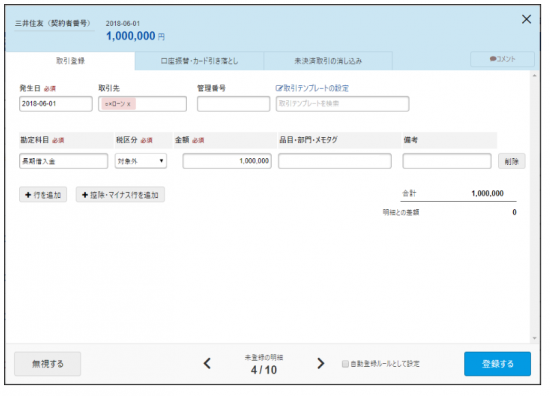Click the 品目・部門・メモタグ input field
This screenshot has height=396, width=550.
(x=335, y=161)
